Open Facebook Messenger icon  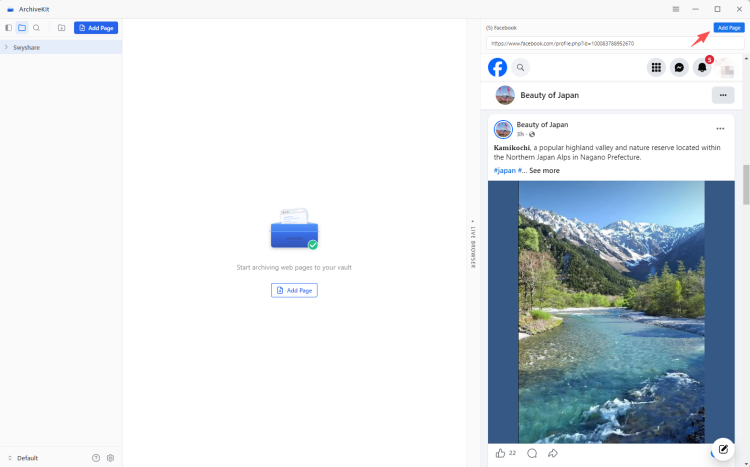pyautogui.click(x=679, y=68)
